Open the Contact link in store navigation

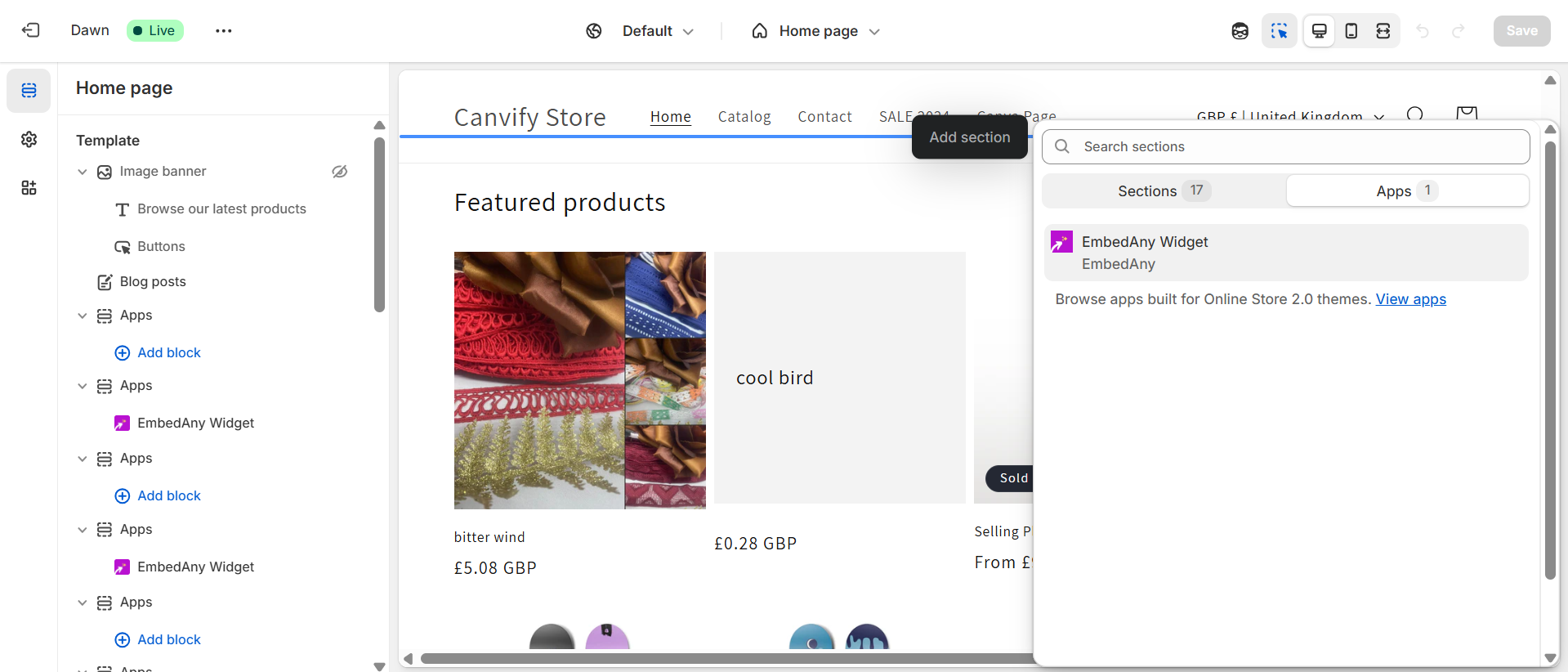click(x=824, y=117)
